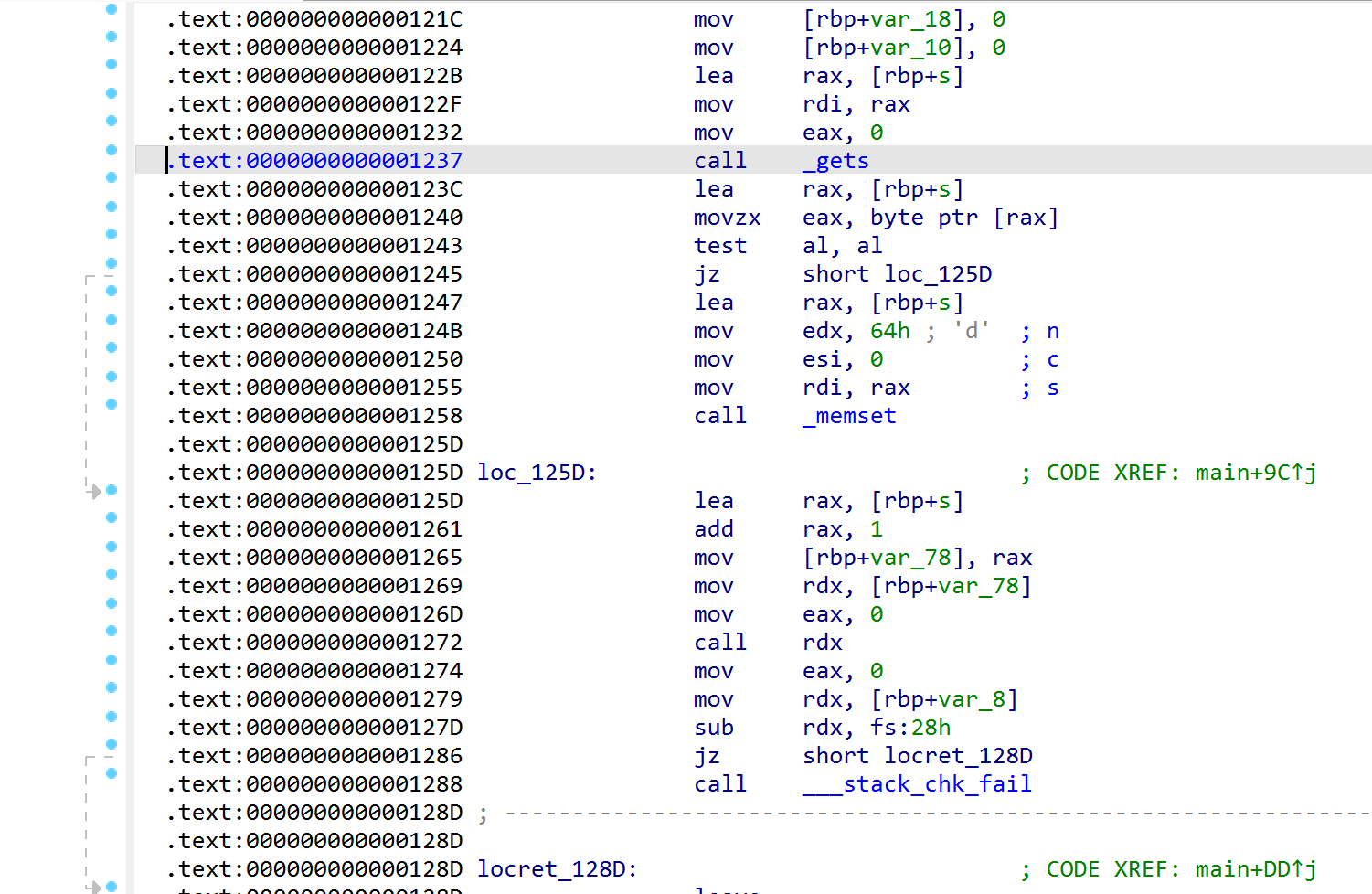Click breakpoint dot beside call ___stack_chk_fail
This screenshot has height=894, width=1372.
click(x=112, y=773)
